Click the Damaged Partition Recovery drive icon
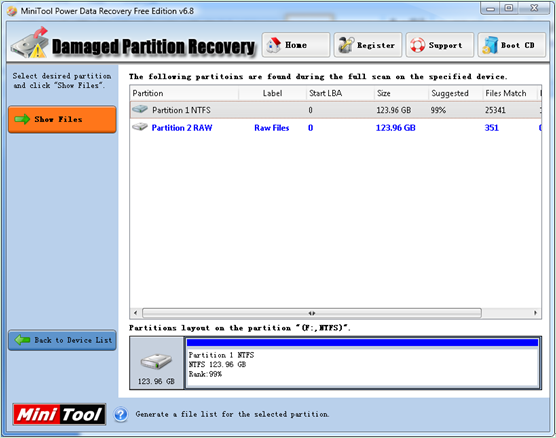This screenshot has height=438, width=556. click(x=29, y=43)
